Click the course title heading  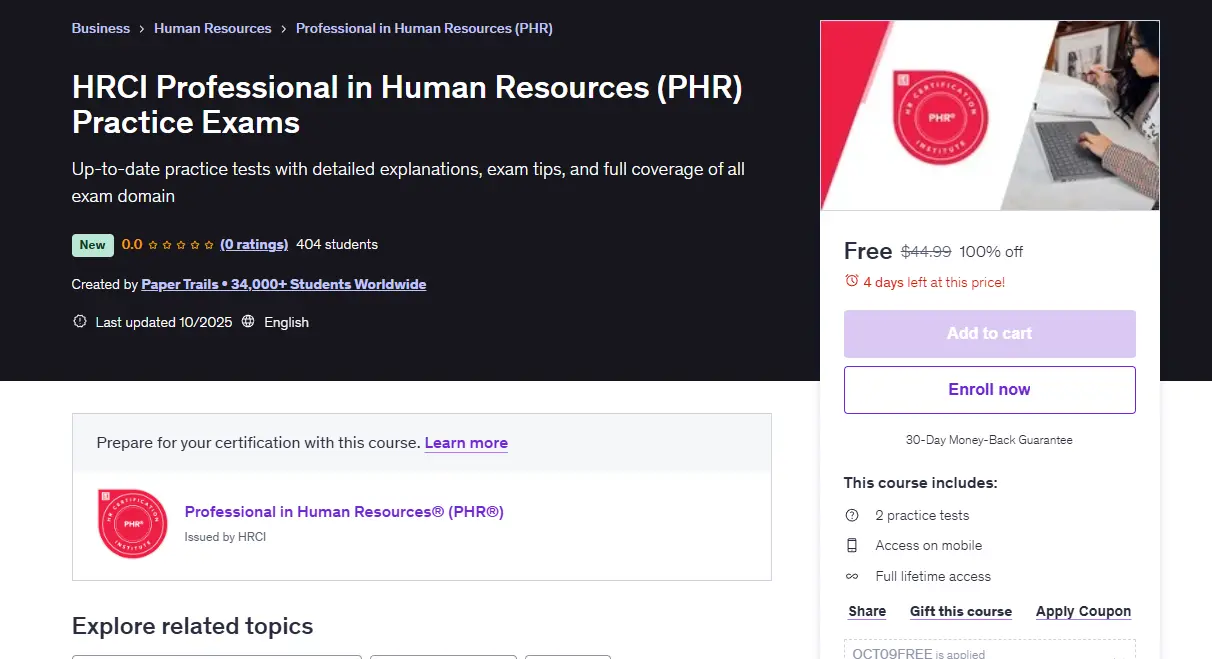point(407,105)
